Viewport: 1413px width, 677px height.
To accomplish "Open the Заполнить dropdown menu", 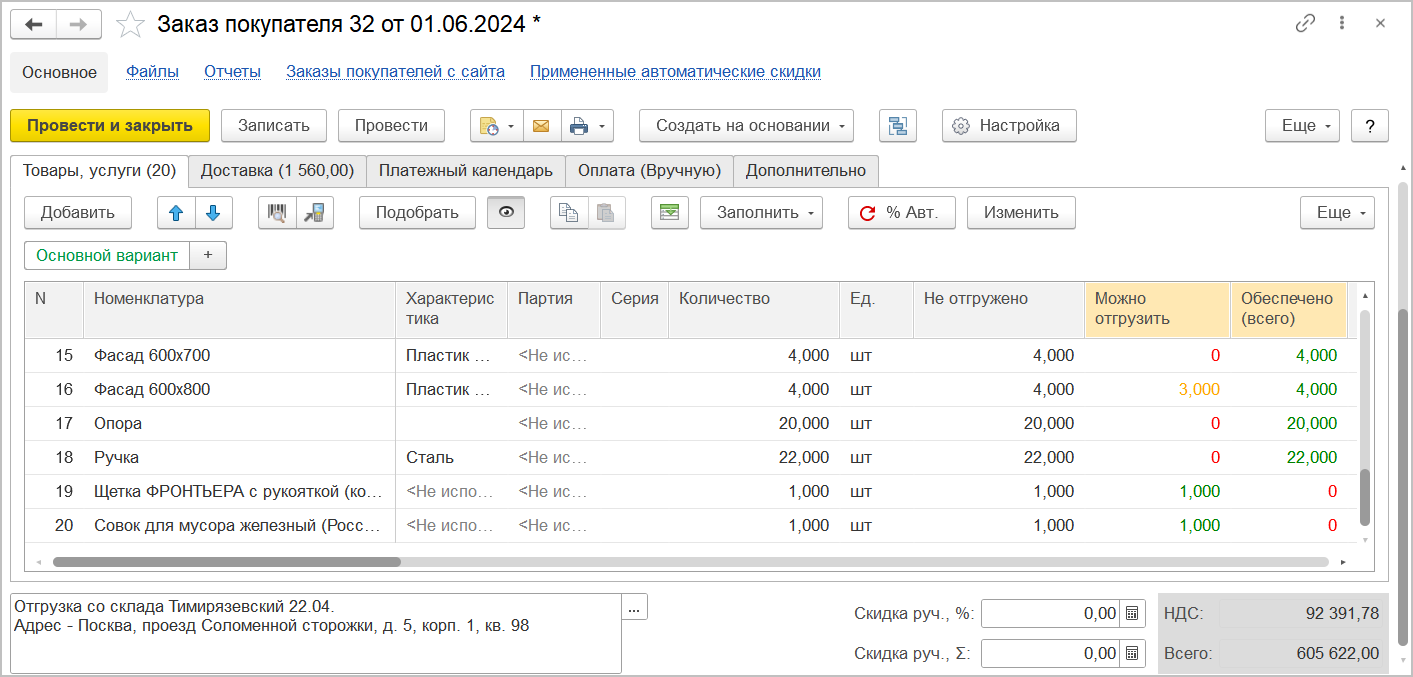I will [x=761, y=212].
